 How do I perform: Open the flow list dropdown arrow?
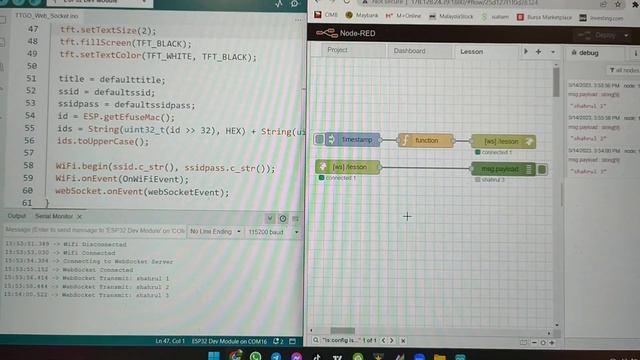[553, 52]
